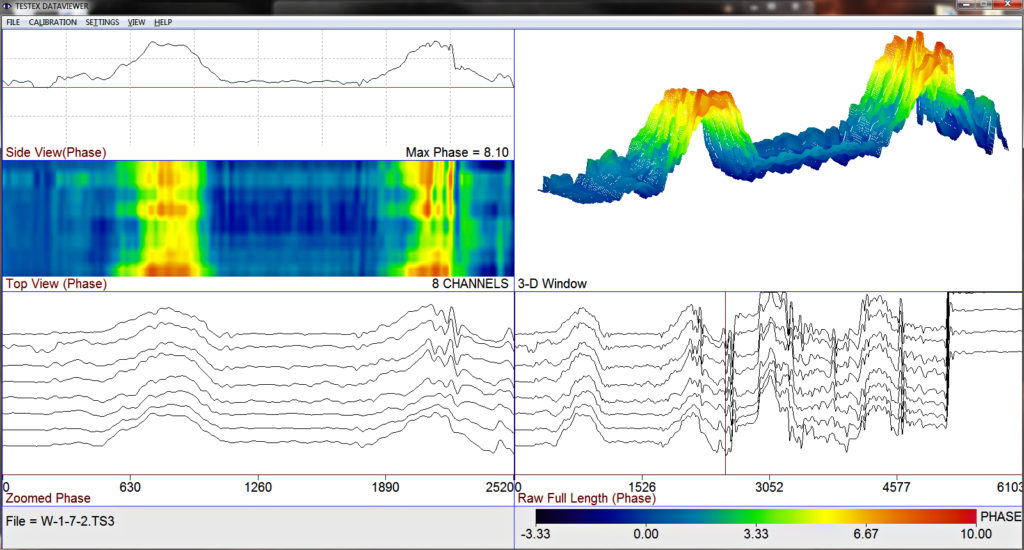Viewport: 1024px width, 550px height.
Task: Click the Top View (Phase) label
Action: [x=56, y=283]
